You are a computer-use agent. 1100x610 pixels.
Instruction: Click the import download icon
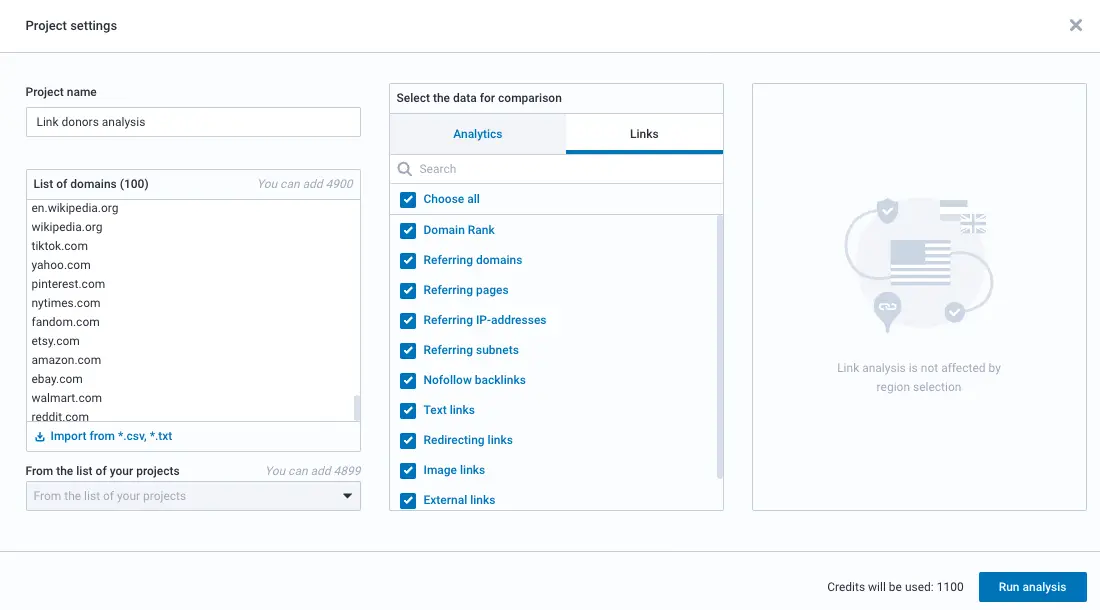coord(40,437)
